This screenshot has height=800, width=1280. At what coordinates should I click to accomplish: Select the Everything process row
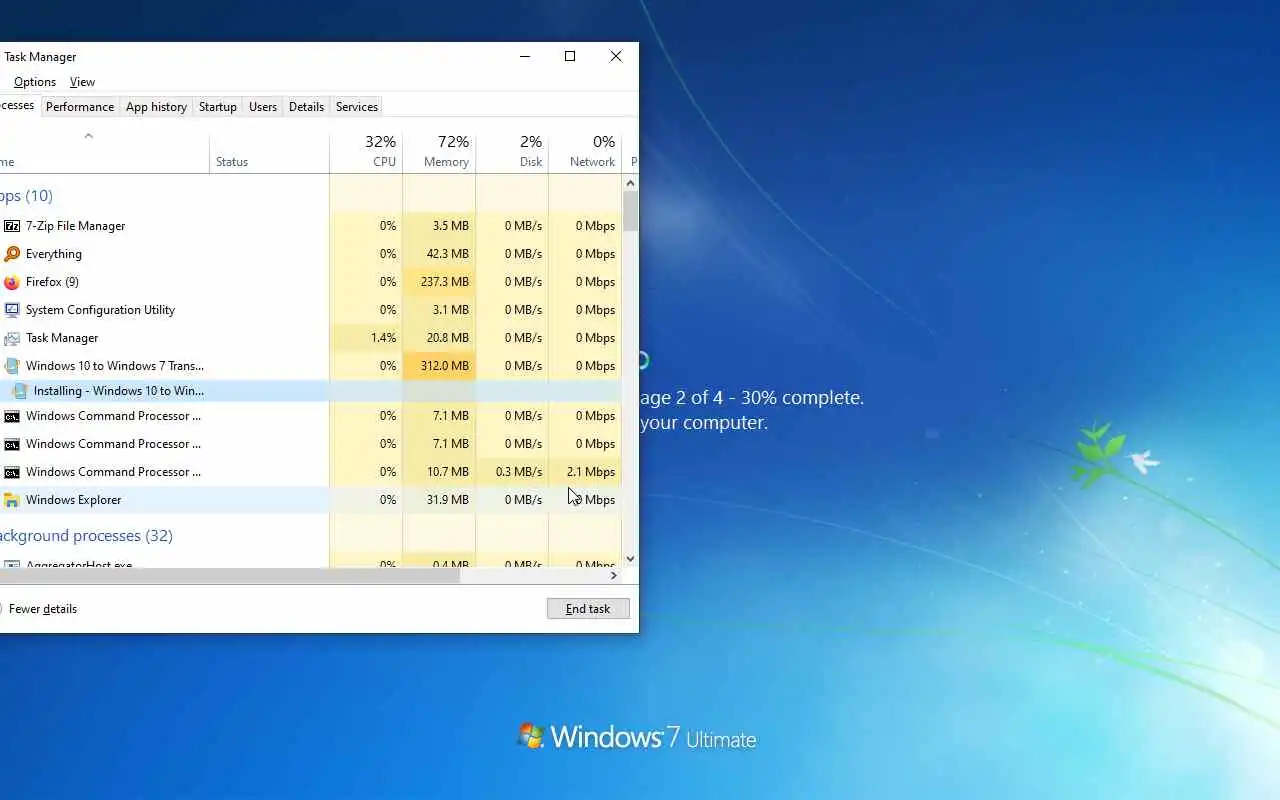(310, 254)
